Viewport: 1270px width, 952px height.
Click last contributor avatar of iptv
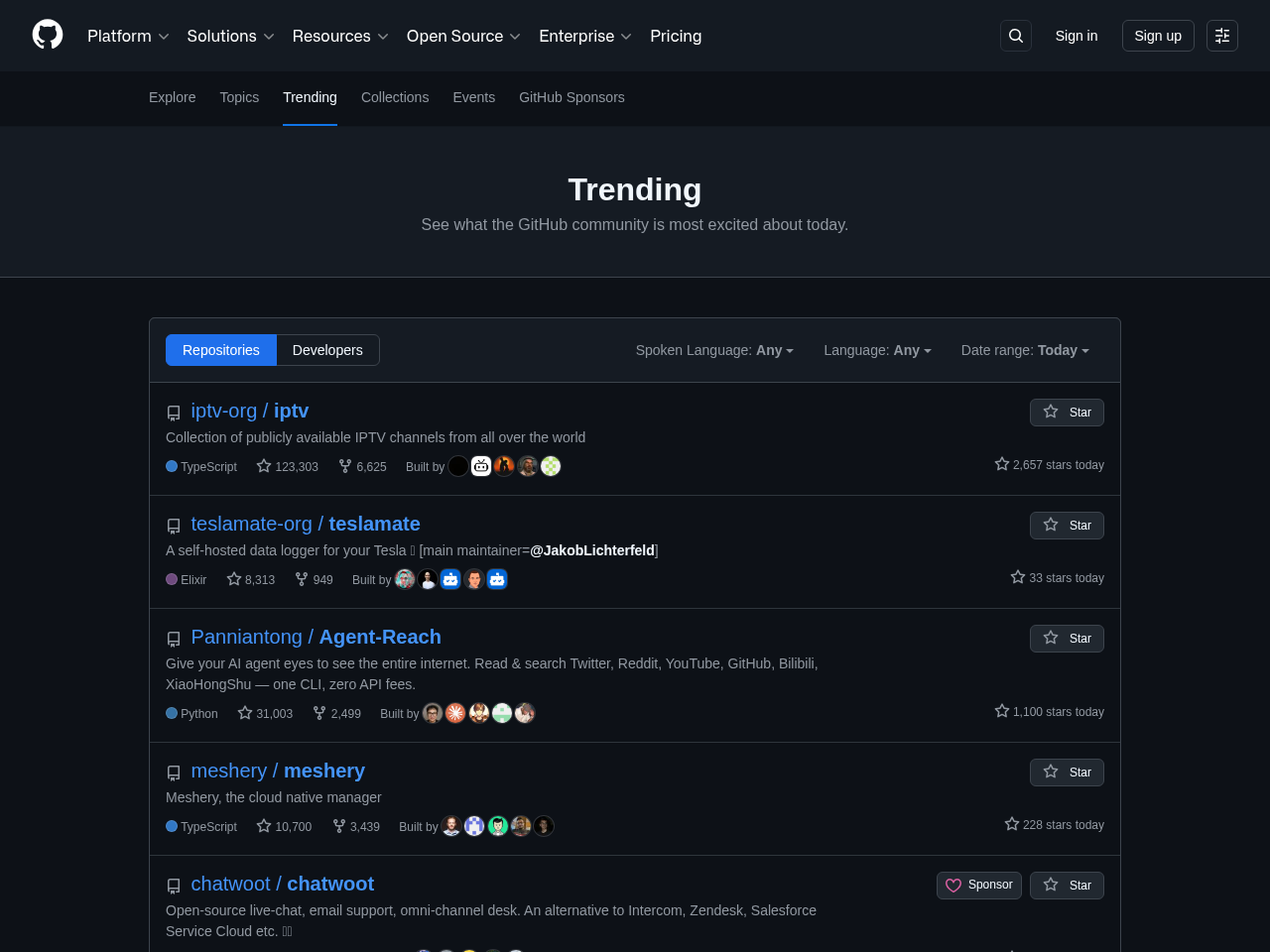coord(551,466)
